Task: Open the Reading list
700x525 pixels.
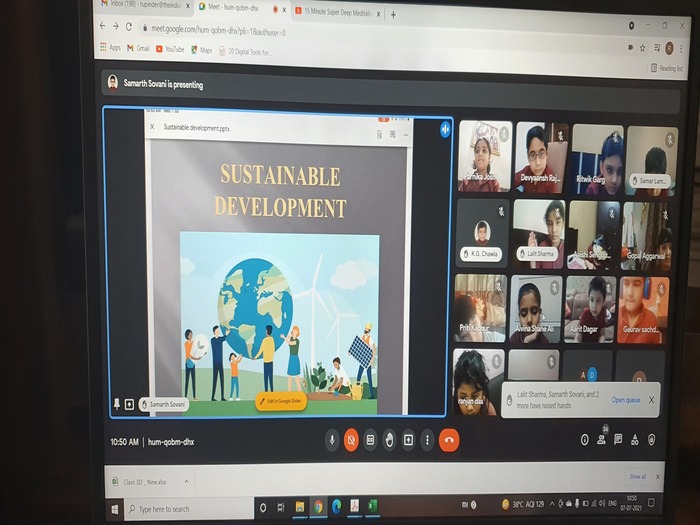Action: [667, 68]
